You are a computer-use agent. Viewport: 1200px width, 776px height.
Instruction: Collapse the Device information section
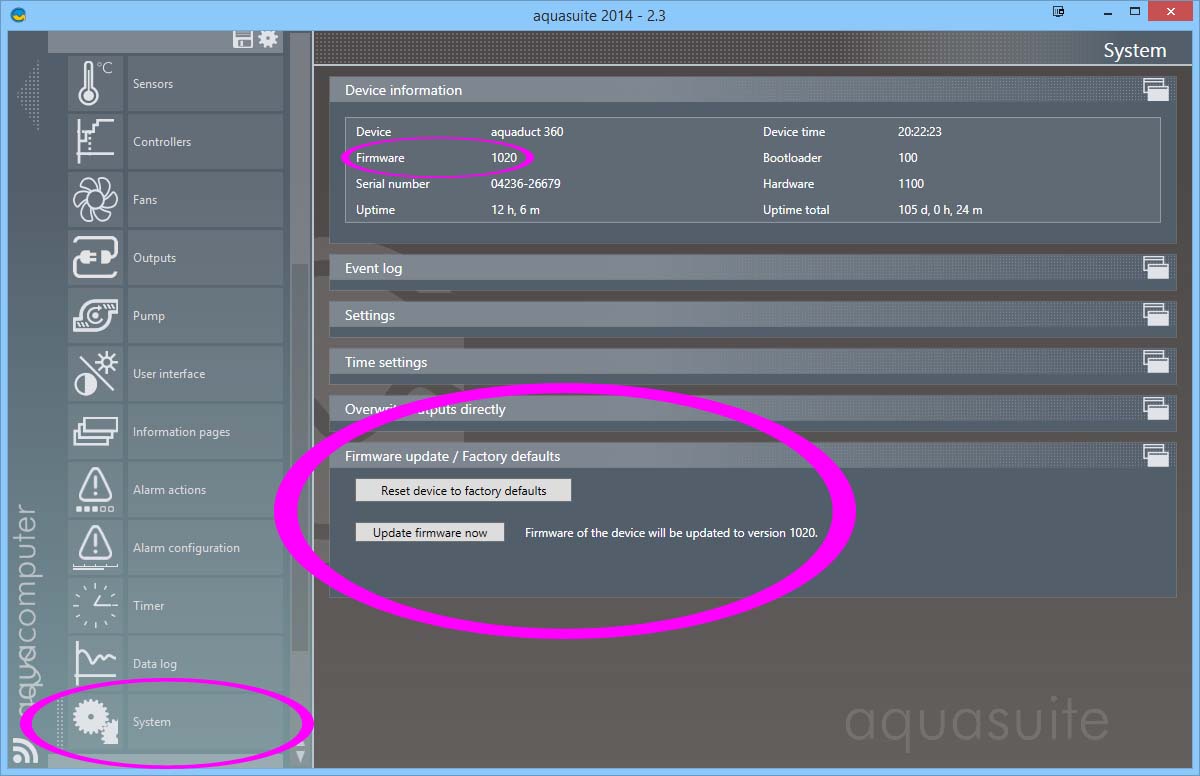1156,90
